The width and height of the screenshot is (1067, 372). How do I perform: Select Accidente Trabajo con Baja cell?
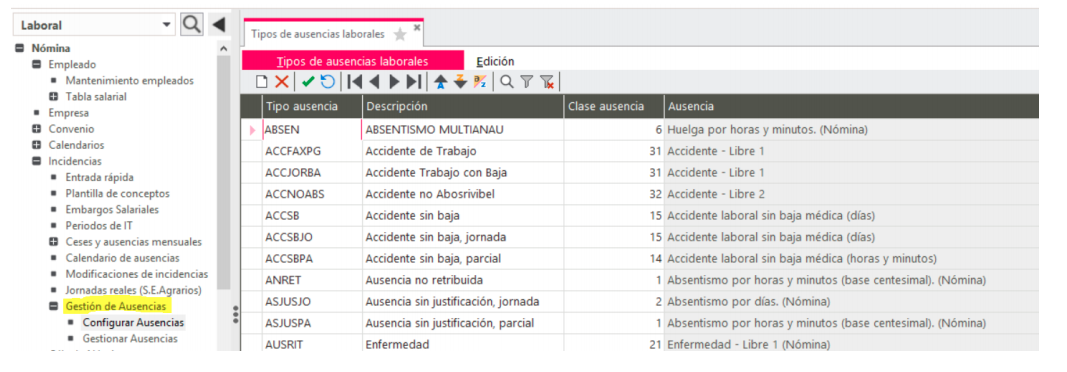463,173
